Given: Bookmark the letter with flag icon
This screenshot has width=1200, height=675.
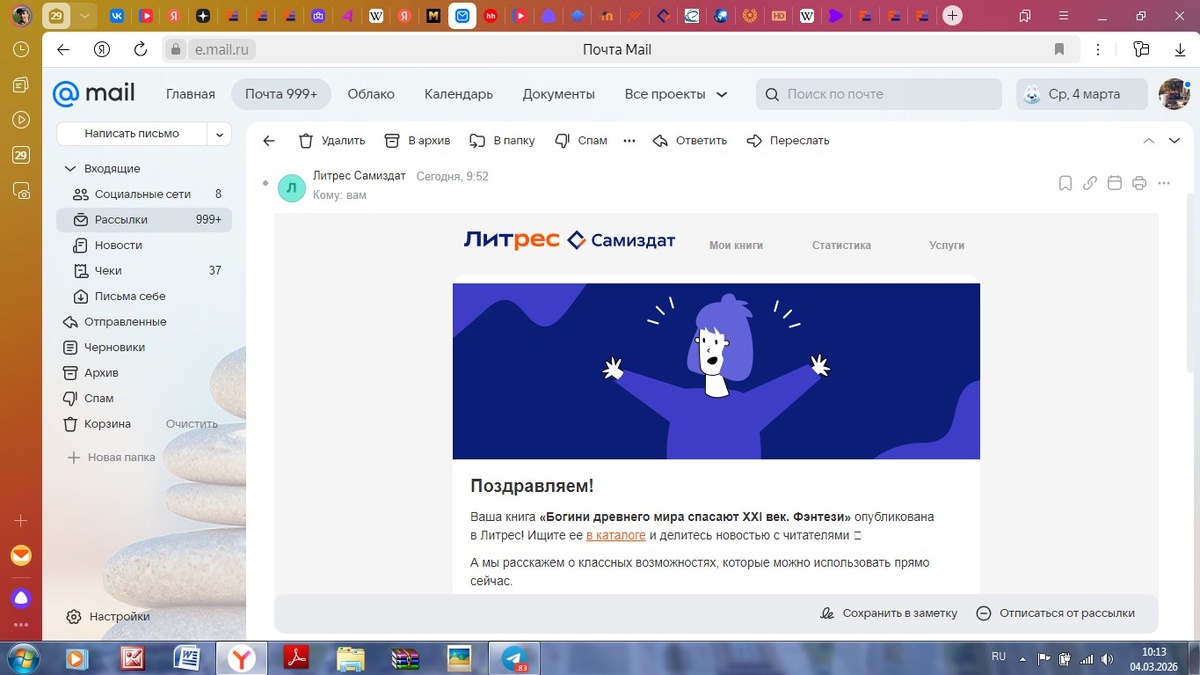Looking at the screenshot, I should (x=1065, y=183).
